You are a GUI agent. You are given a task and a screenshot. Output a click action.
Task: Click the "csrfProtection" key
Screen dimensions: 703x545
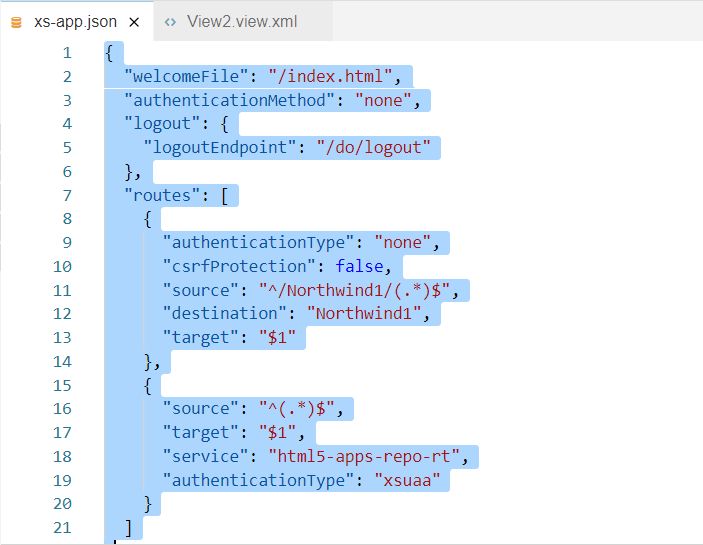coord(239,266)
